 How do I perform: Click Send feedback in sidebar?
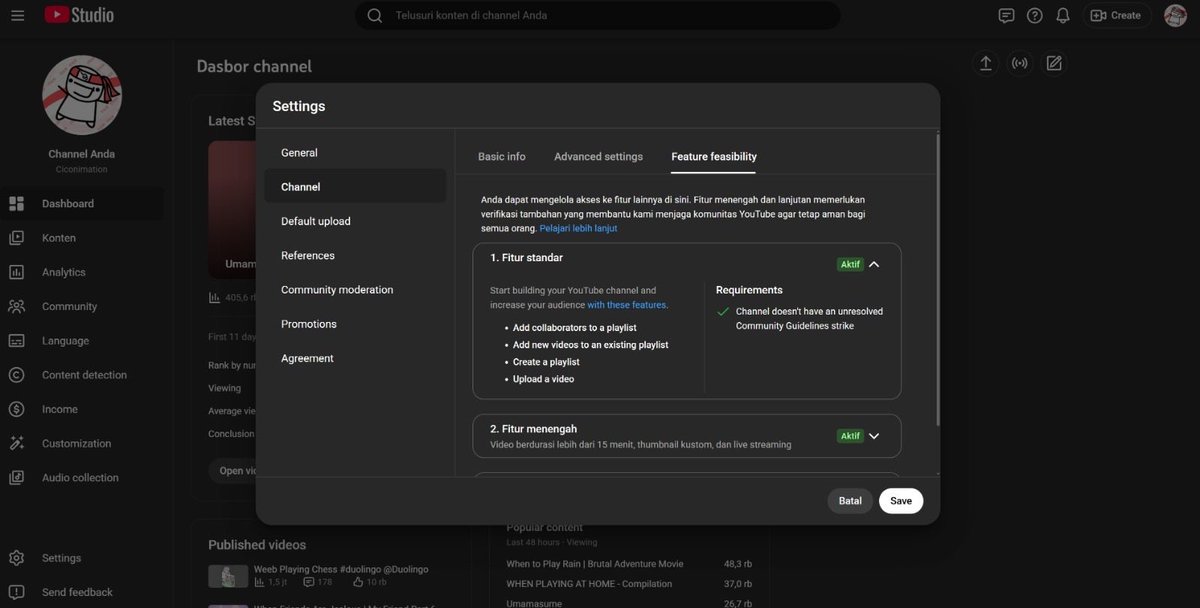coord(82,592)
